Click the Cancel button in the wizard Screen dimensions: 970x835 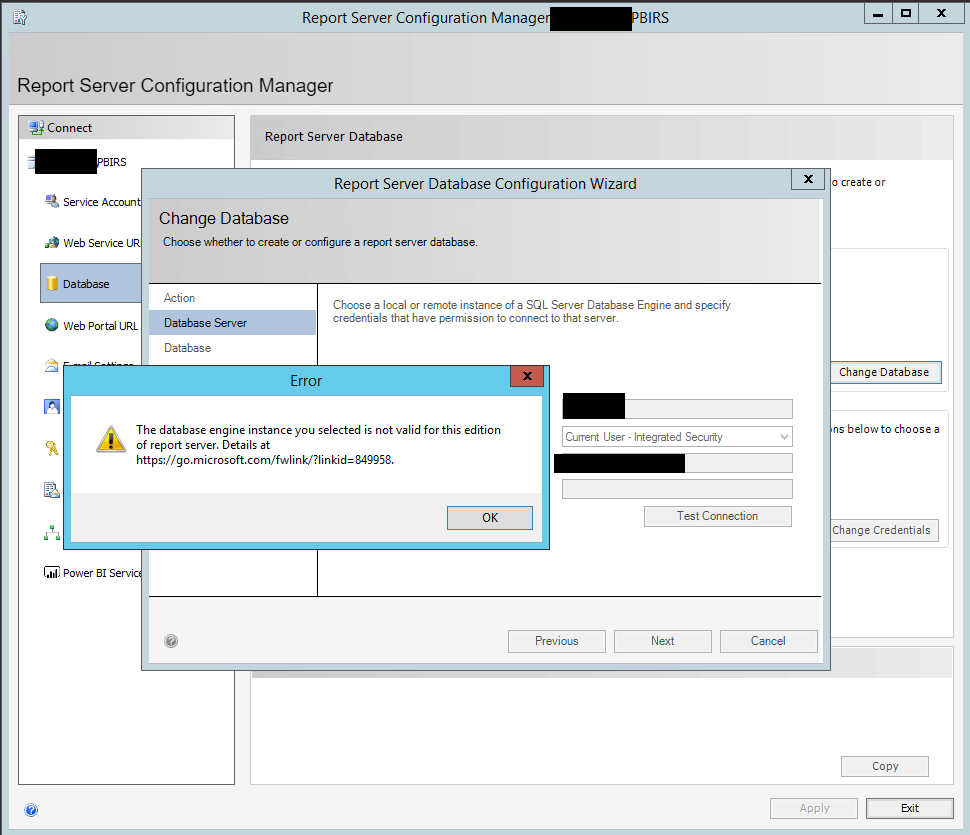coord(768,641)
